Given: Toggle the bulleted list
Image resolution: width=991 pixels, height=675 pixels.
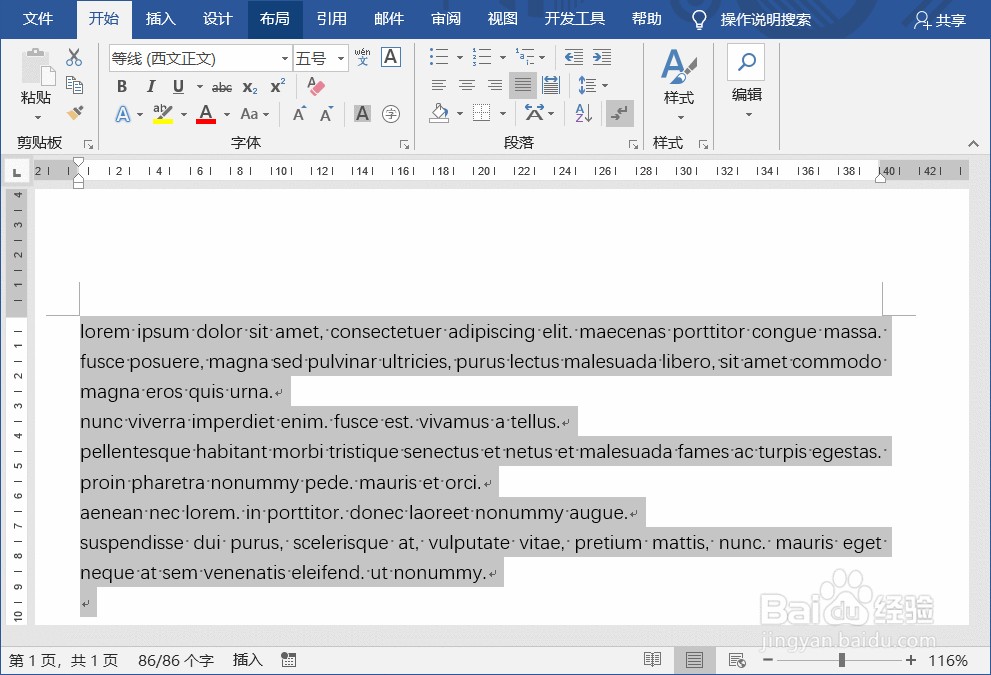Looking at the screenshot, I should (438, 57).
